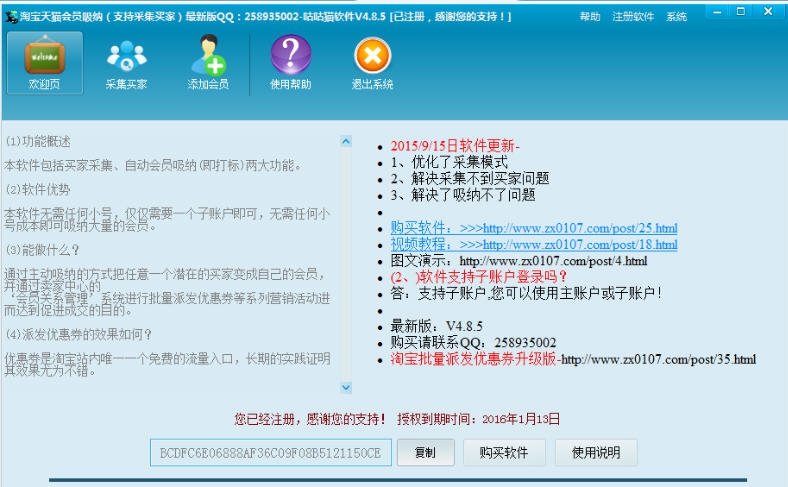Click the 2015/9/15日软件更新 heading

click(x=455, y=146)
